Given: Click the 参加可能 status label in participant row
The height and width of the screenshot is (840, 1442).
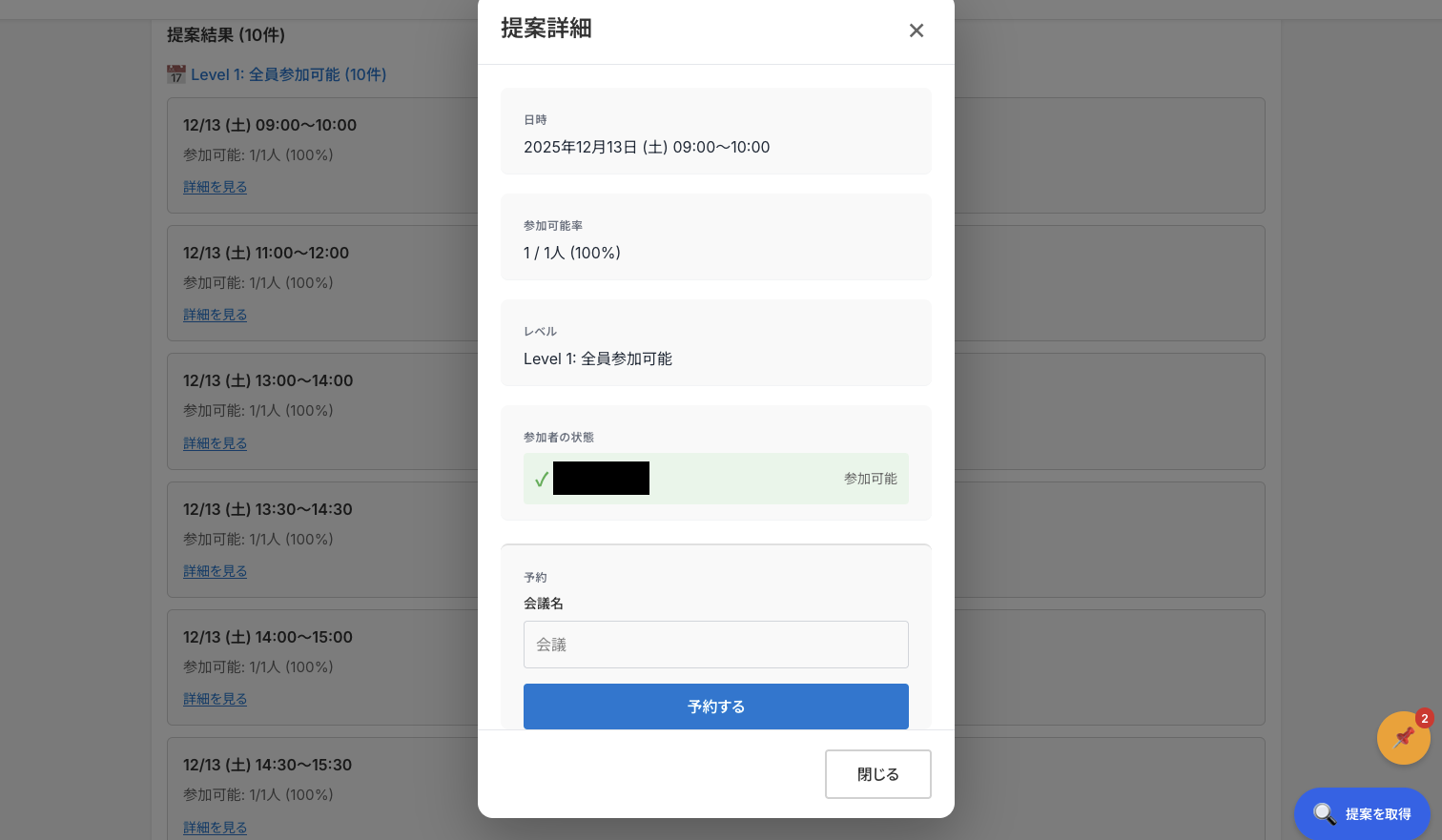Looking at the screenshot, I should point(871,479).
